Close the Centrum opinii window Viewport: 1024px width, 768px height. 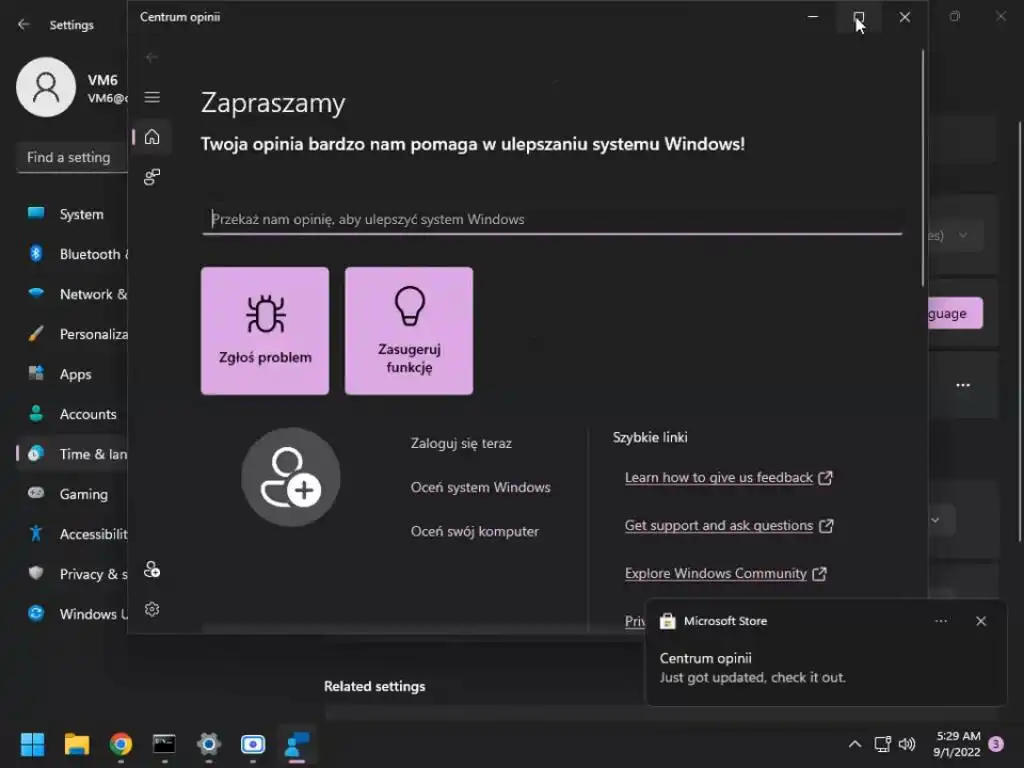tap(904, 17)
